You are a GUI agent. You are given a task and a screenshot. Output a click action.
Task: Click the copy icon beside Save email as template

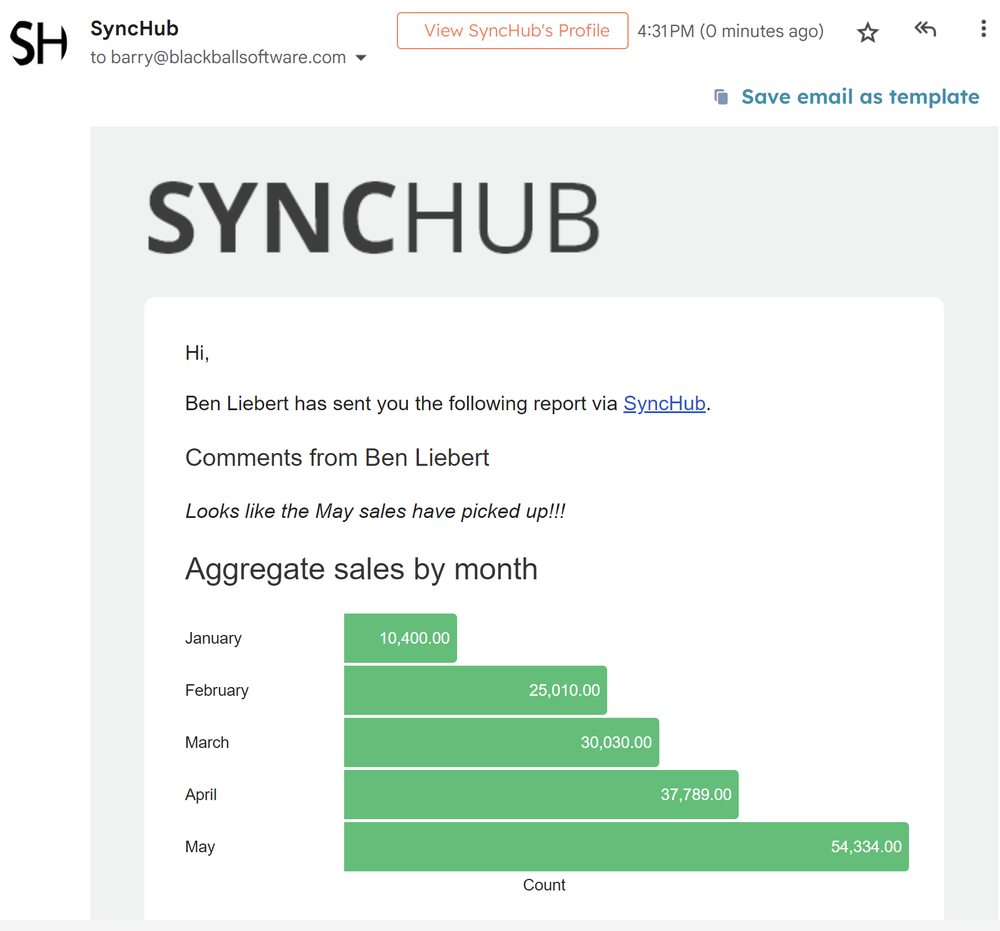coord(721,97)
